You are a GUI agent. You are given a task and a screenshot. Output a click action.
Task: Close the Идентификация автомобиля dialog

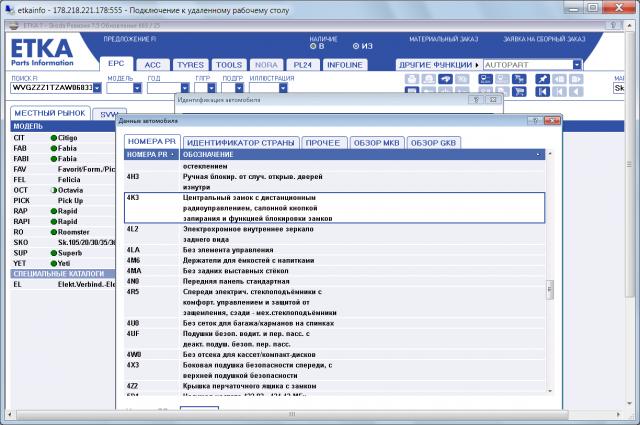point(493,100)
